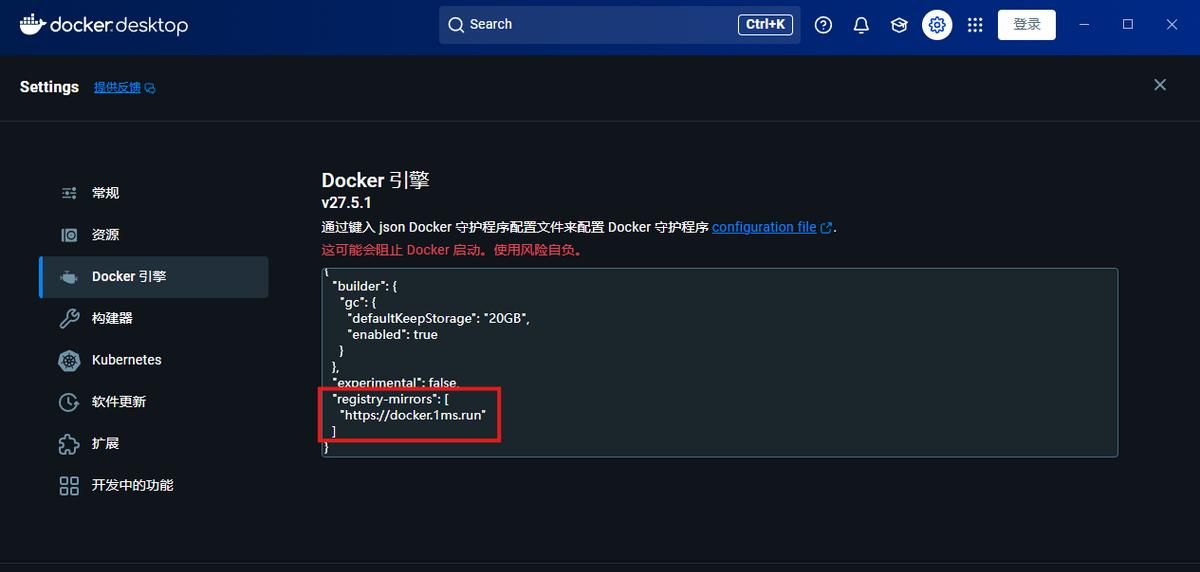Close the Docker Desktop window

(x=1172, y=24)
